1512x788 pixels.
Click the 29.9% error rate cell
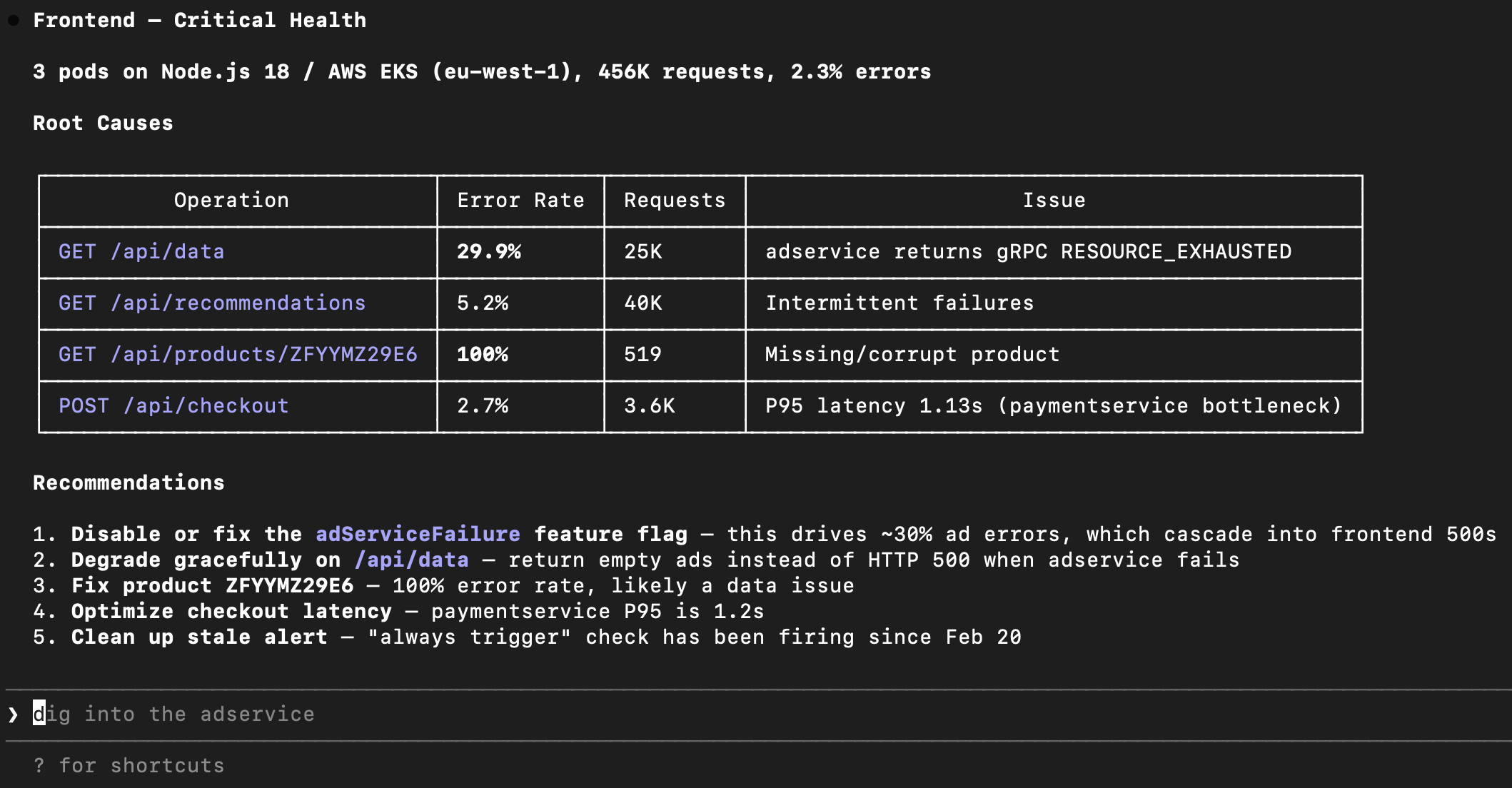pos(489,252)
